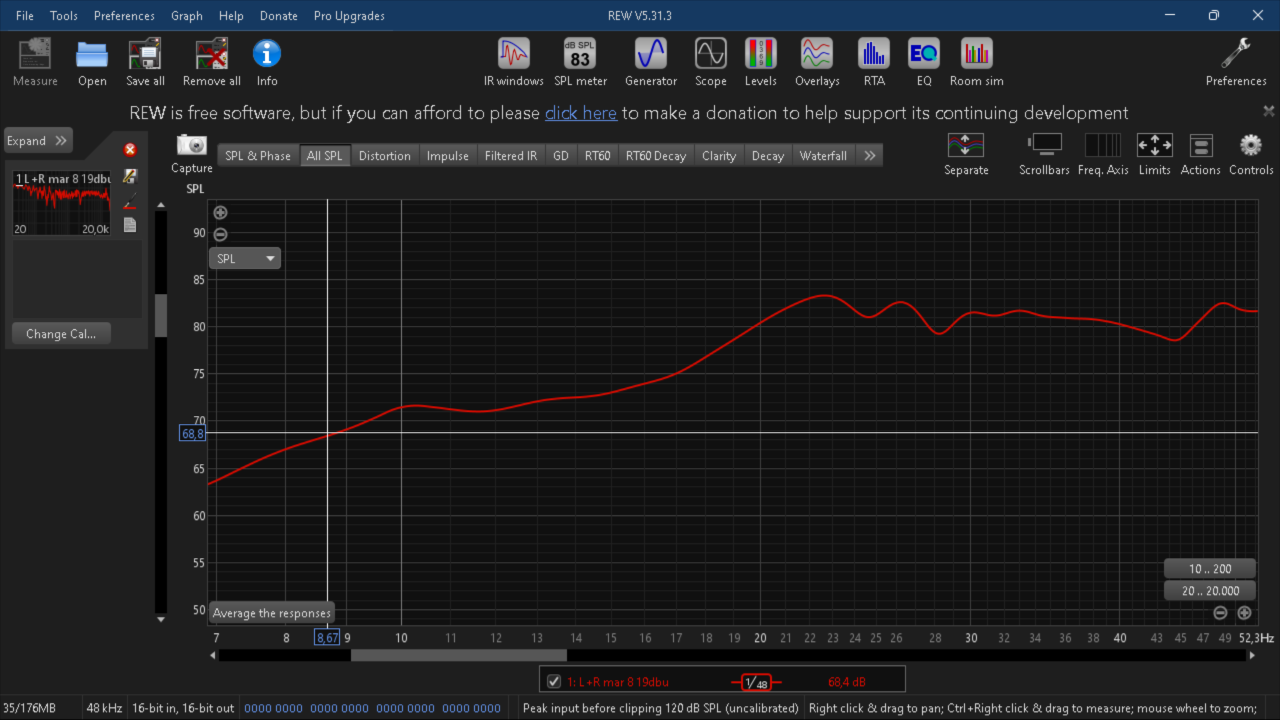This screenshot has height=720, width=1280.
Task: Click the vertical scrollbar thumb by the measurement list
Action: point(161,315)
